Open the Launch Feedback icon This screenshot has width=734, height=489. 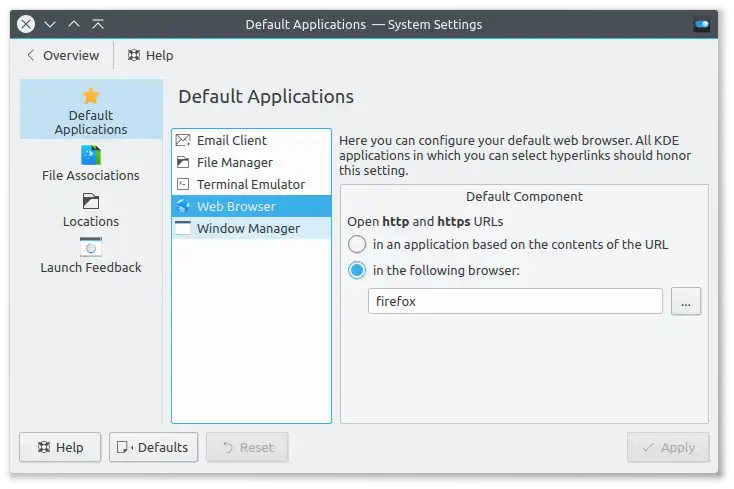[x=91, y=247]
